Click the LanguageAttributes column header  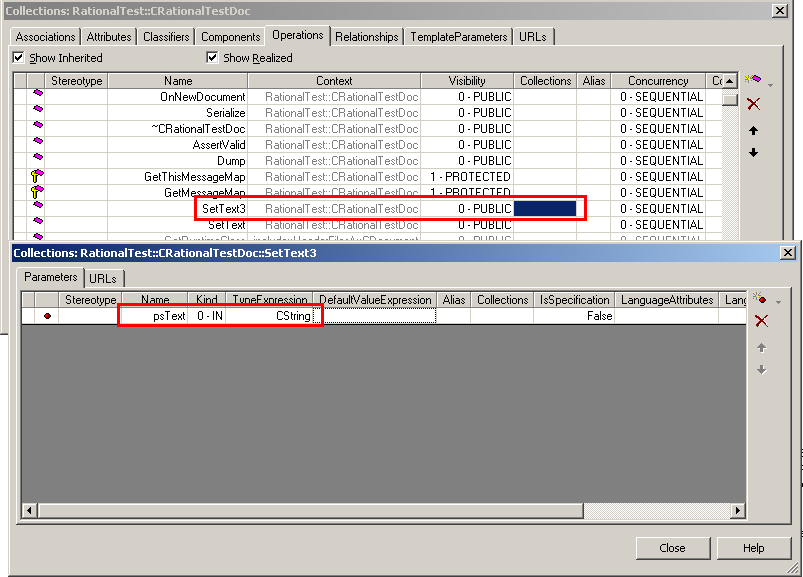(x=667, y=300)
